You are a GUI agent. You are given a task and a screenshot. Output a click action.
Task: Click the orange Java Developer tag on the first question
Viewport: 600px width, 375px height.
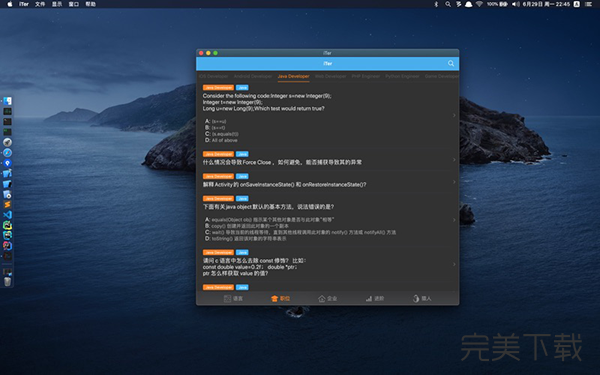pos(218,88)
